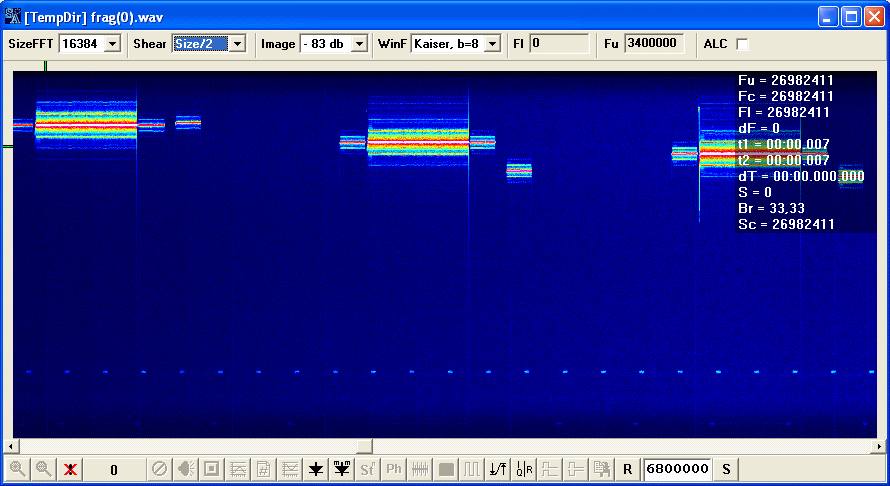Open the Shear Size/2 dropdown
The width and height of the screenshot is (890, 486).
click(x=238, y=44)
